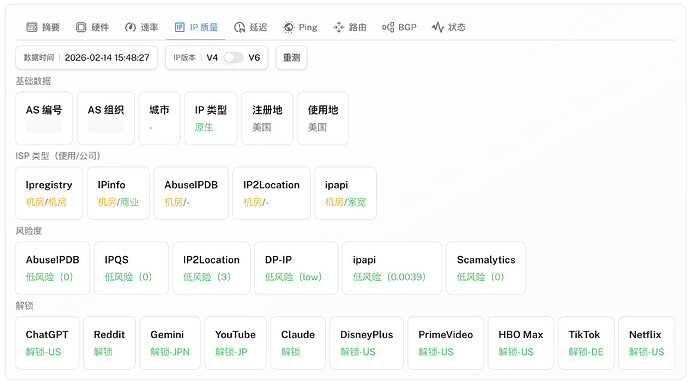Click the 风险度 section heading

pyautogui.click(x=29, y=231)
